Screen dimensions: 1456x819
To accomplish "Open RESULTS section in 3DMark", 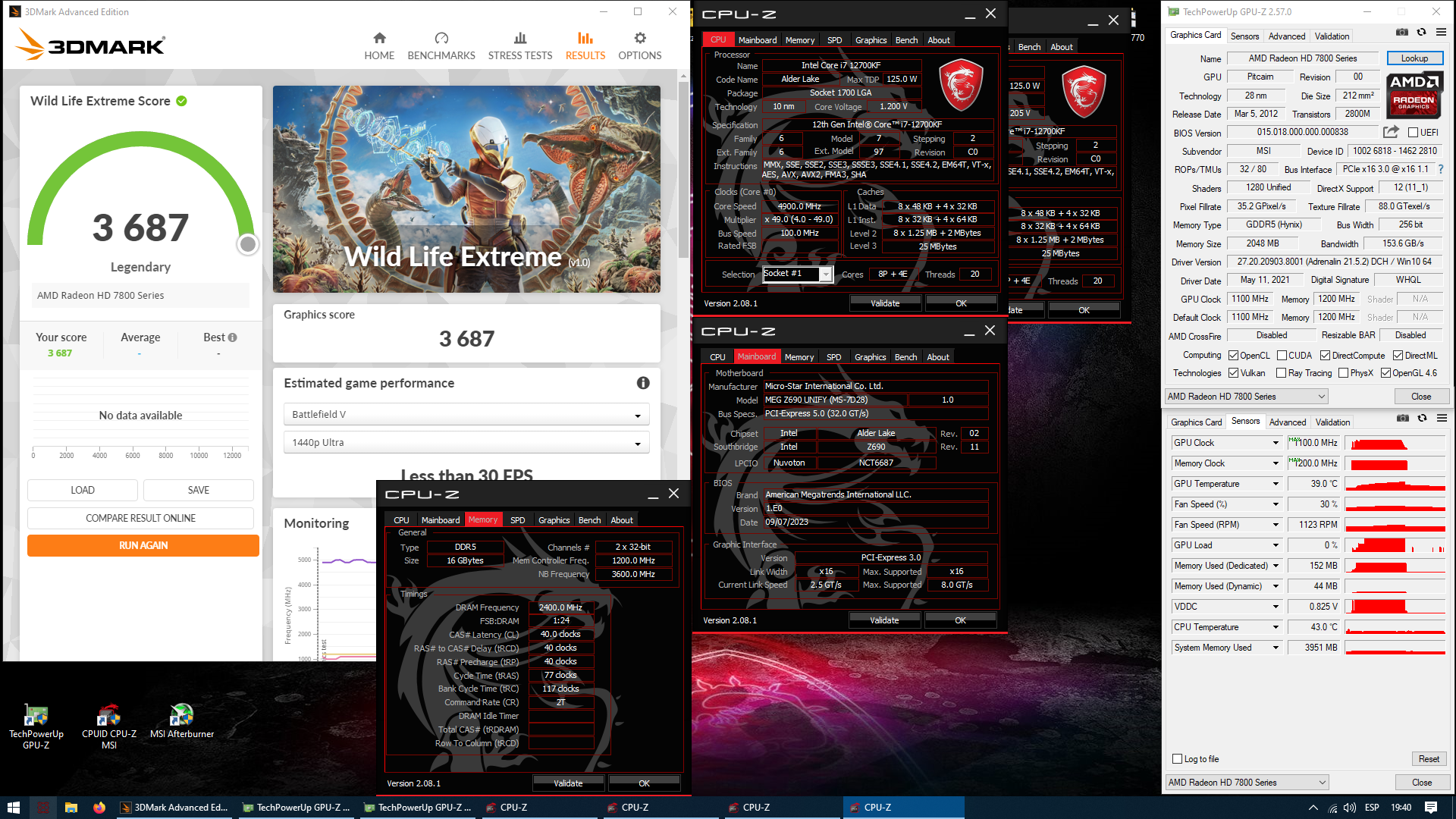I will pyautogui.click(x=585, y=46).
